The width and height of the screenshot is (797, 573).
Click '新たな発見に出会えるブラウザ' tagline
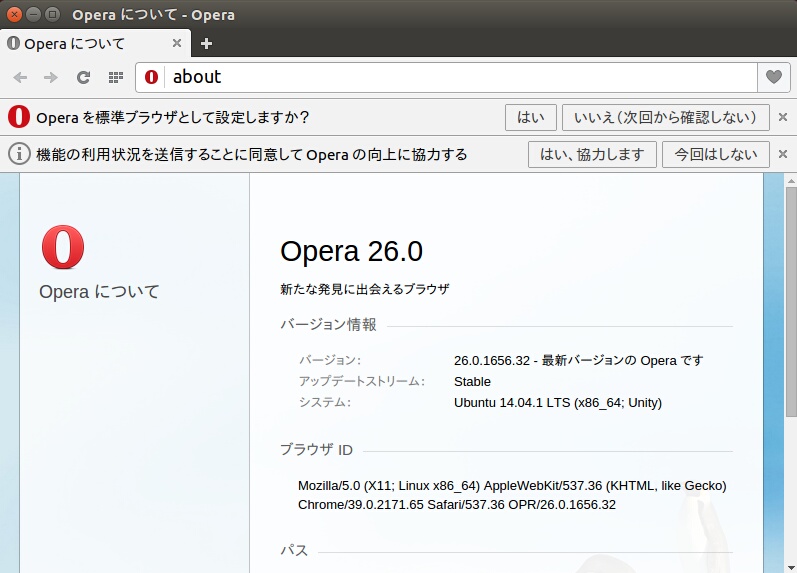(x=364, y=289)
